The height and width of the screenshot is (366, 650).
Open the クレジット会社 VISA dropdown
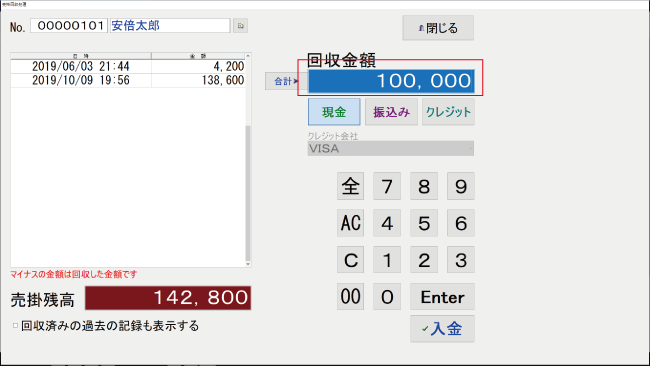point(390,148)
